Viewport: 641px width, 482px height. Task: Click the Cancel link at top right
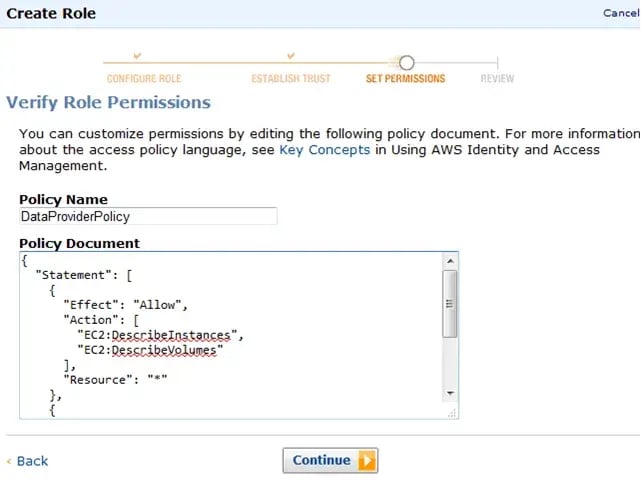[x=621, y=13]
